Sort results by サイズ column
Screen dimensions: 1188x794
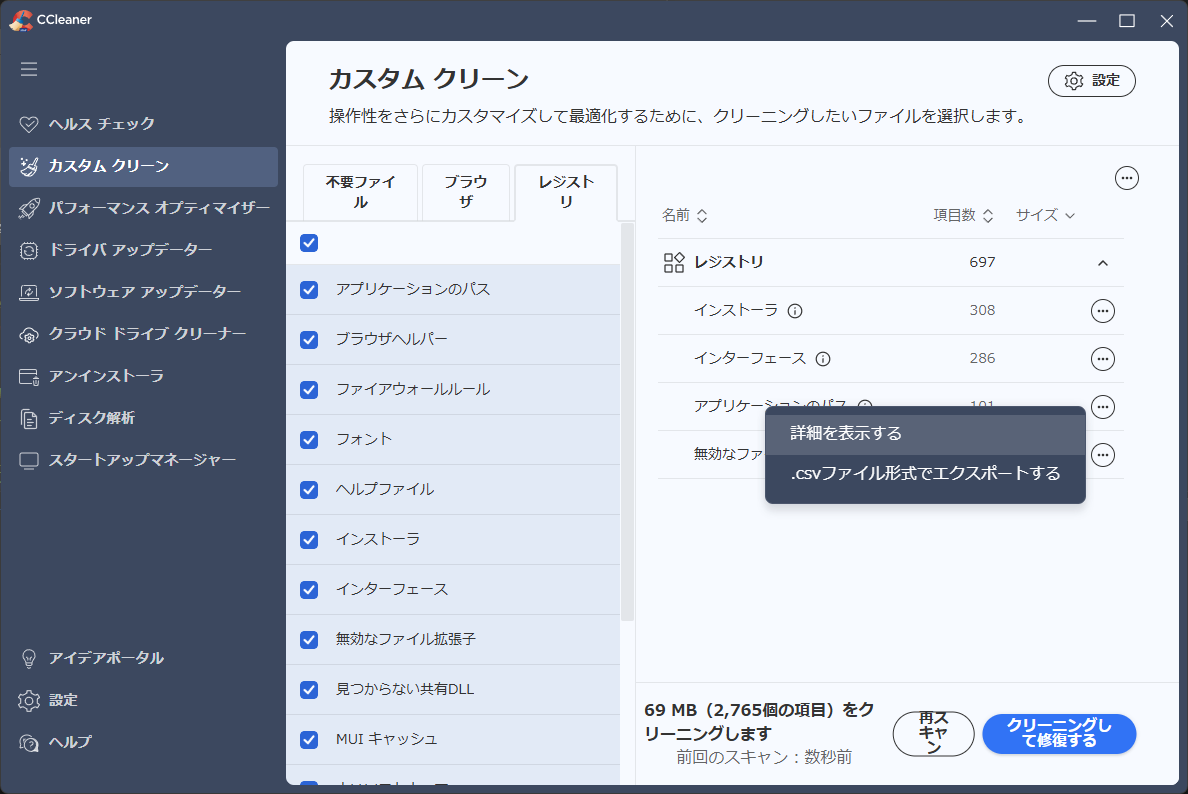(1046, 215)
